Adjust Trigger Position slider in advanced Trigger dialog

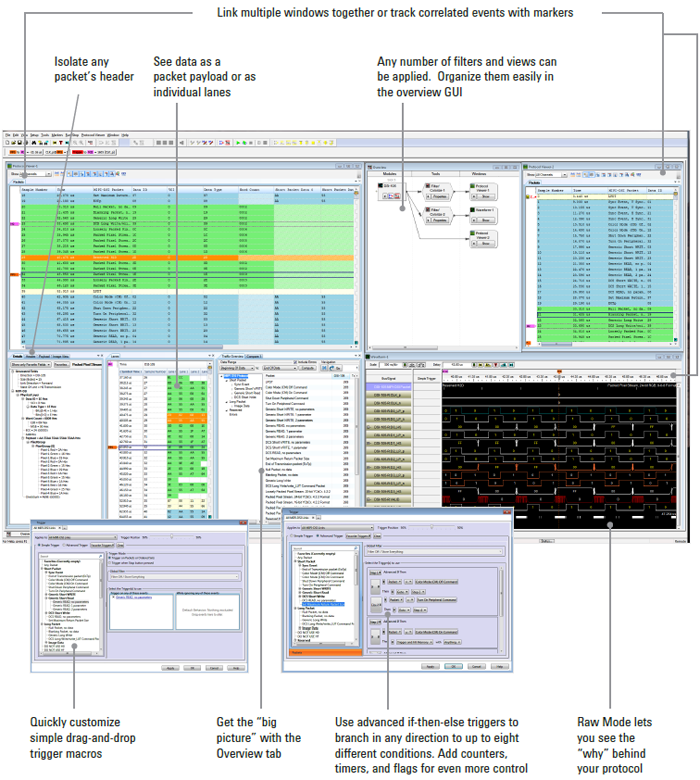[x=431, y=527]
